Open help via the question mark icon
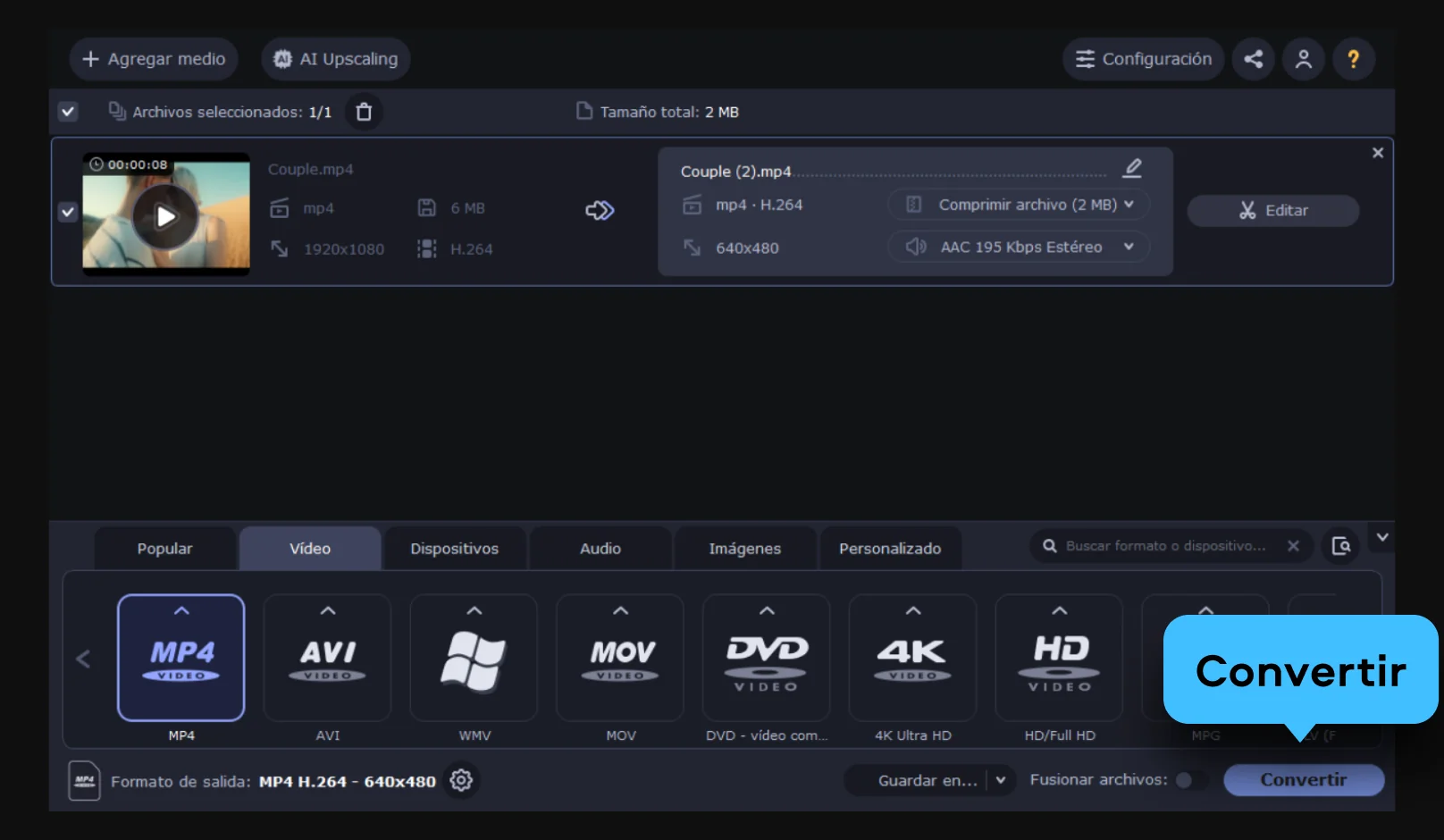 click(1353, 59)
